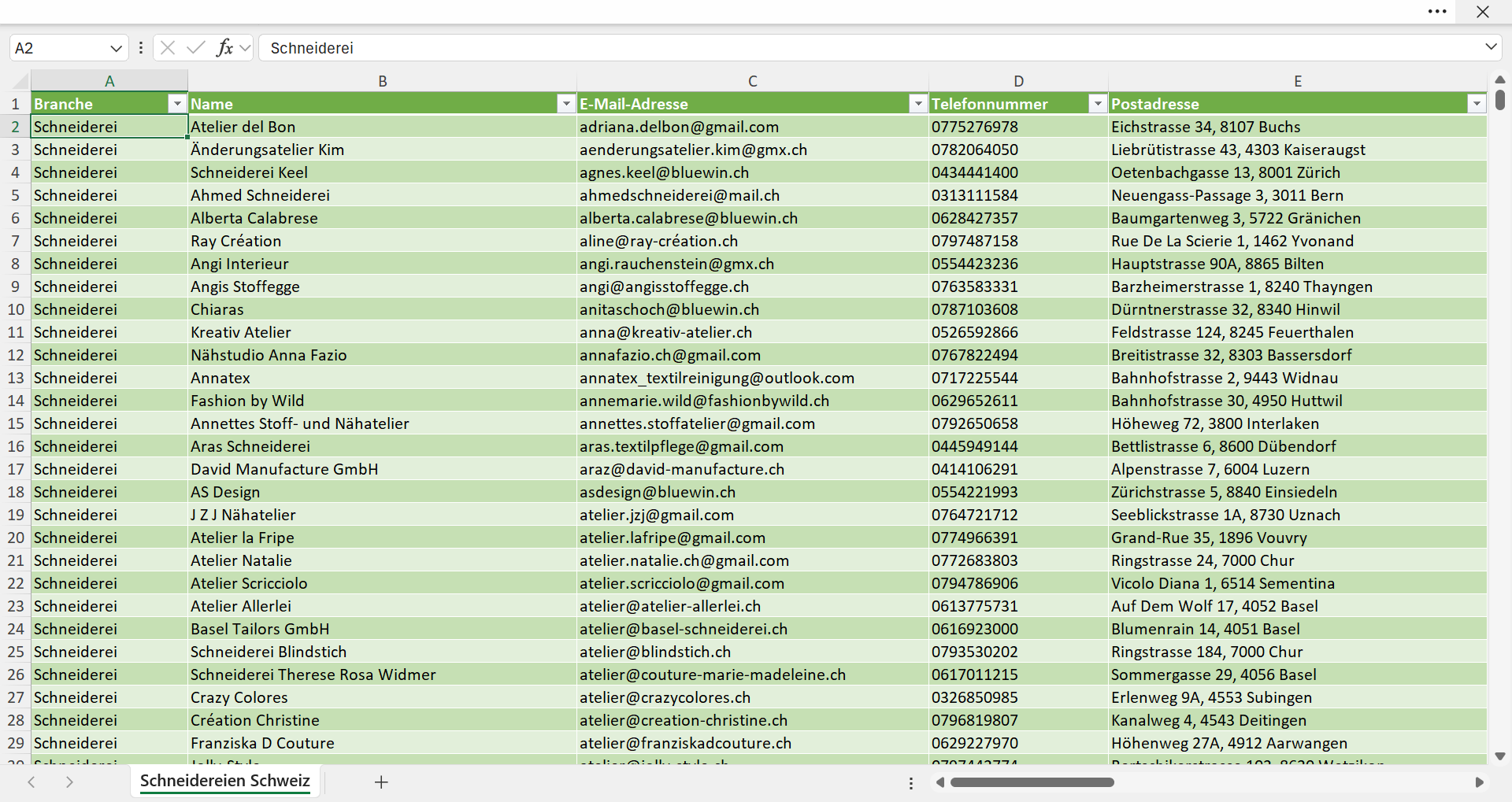Viewport: 1512px width, 802px height.
Task: Select cell Basel Tailors GmbH
Action: 383,629
